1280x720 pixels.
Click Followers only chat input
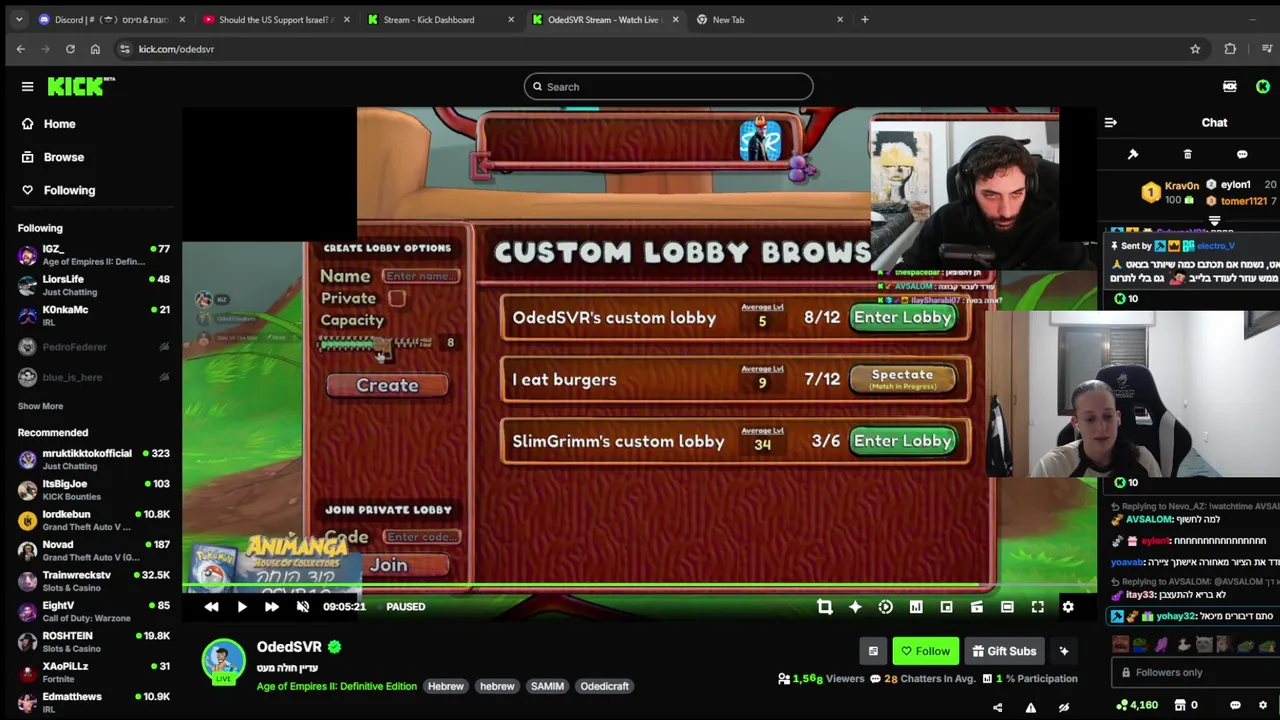pyautogui.click(x=1195, y=673)
